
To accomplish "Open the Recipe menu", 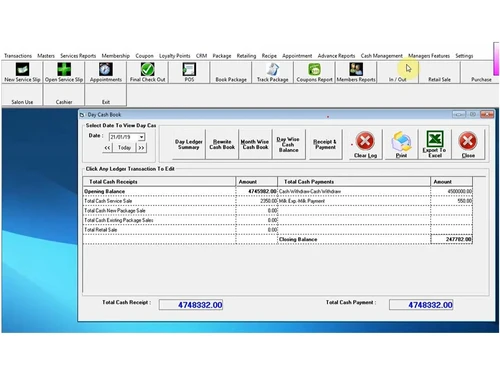I will [x=269, y=56].
